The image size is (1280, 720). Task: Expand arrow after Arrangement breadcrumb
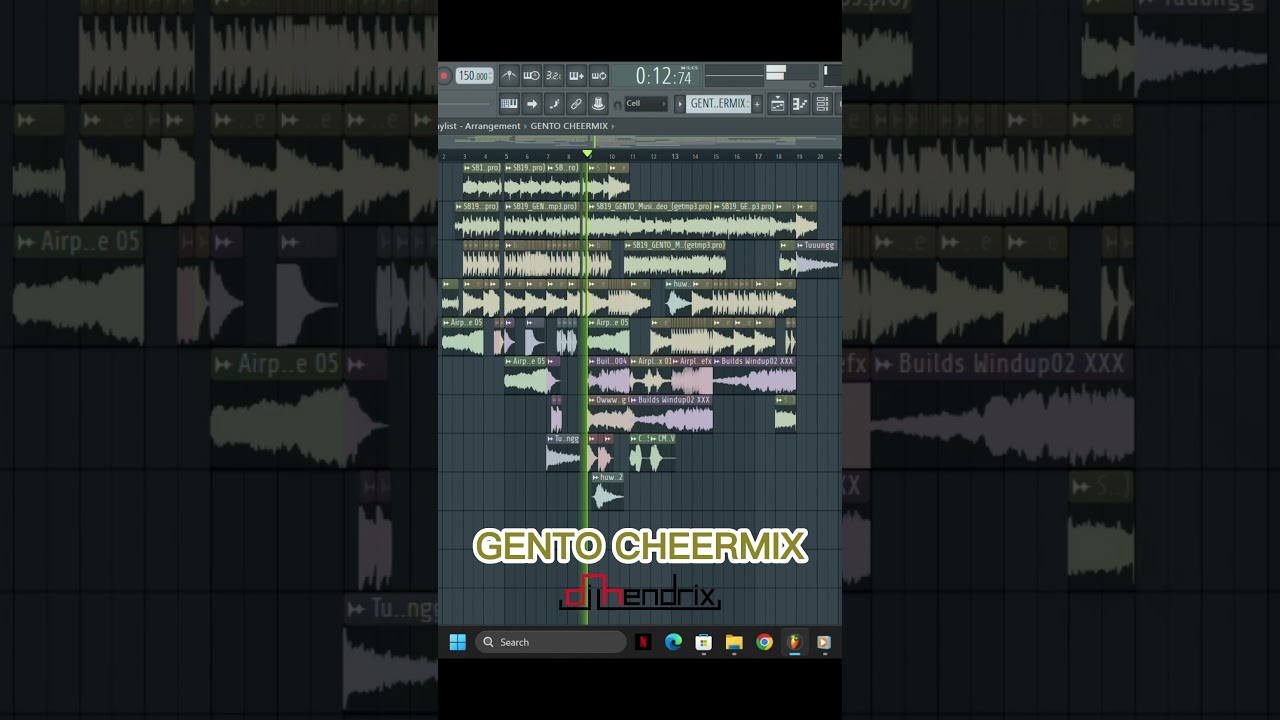pyautogui.click(x=526, y=126)
